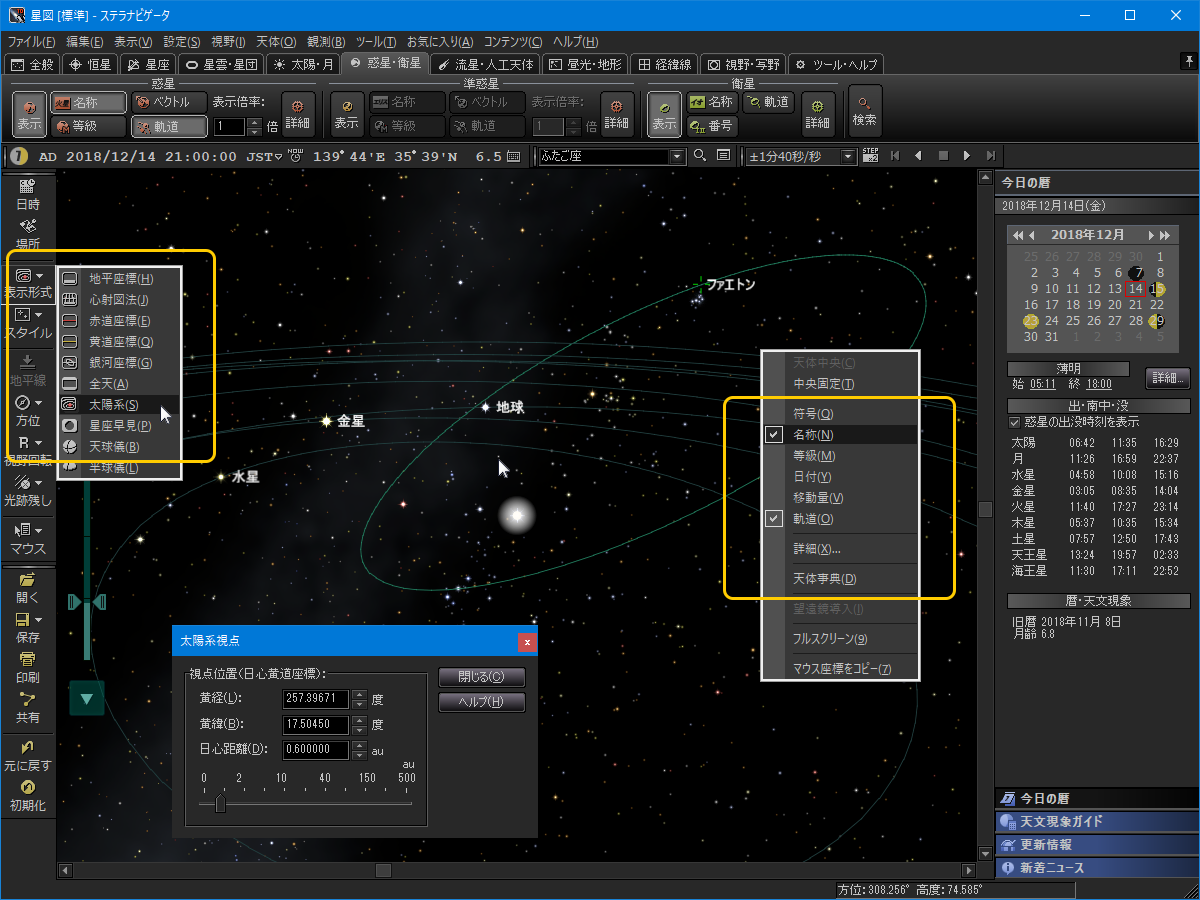Image resolution: width=1200 pixels, height=900 pixels.
Task: Toggle 惑星の出没時刻を表示 checkbox
Action: click(1016, 422)
